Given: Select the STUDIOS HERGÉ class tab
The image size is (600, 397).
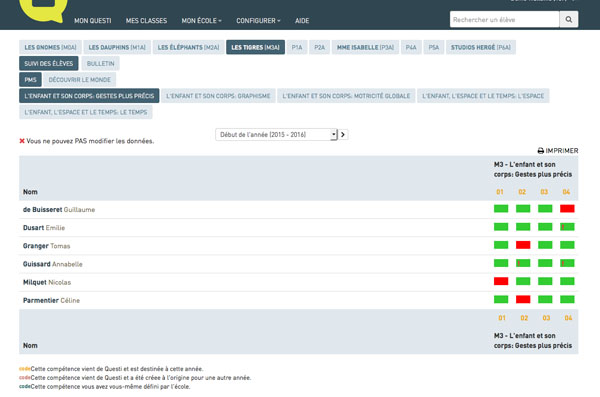Looking at the screenshot, I should pyautogui.click(x=481, y=47).
